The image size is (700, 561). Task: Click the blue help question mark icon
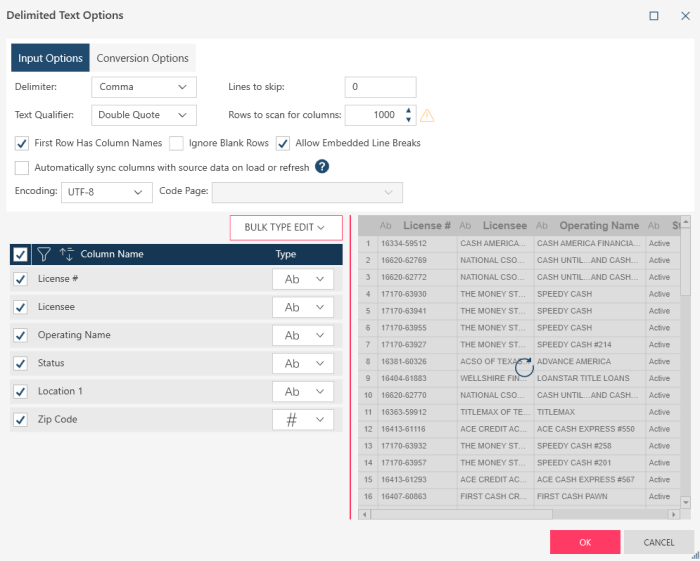coord(322,167)
